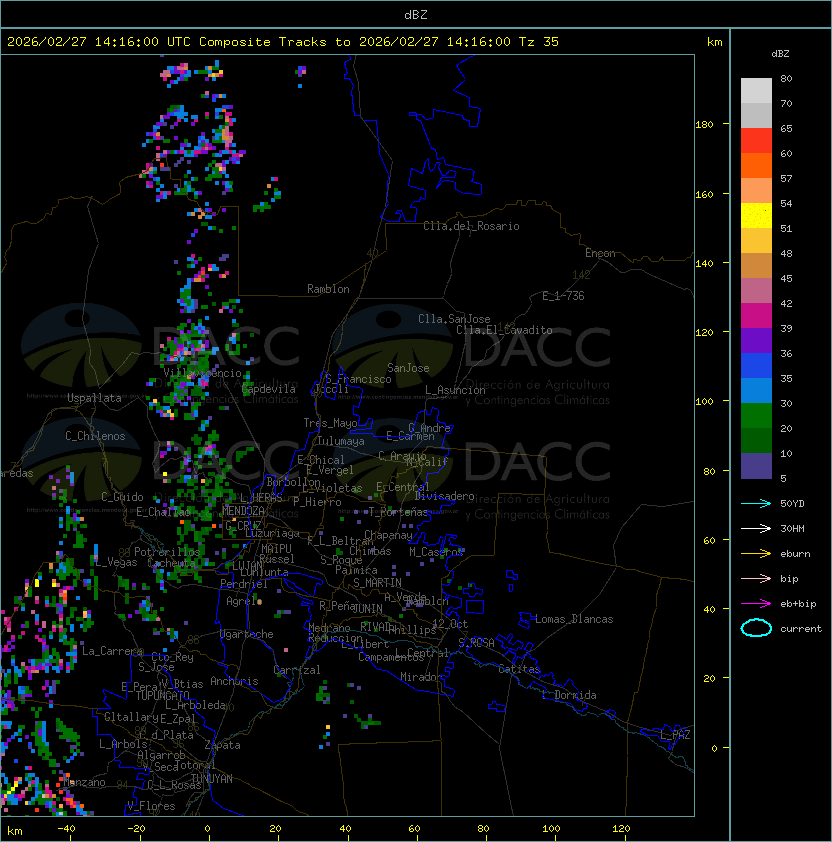Click the Ramblon location label
Image resolution: width=832 pixels, height=842 pixels.
[x=328, y=289]
